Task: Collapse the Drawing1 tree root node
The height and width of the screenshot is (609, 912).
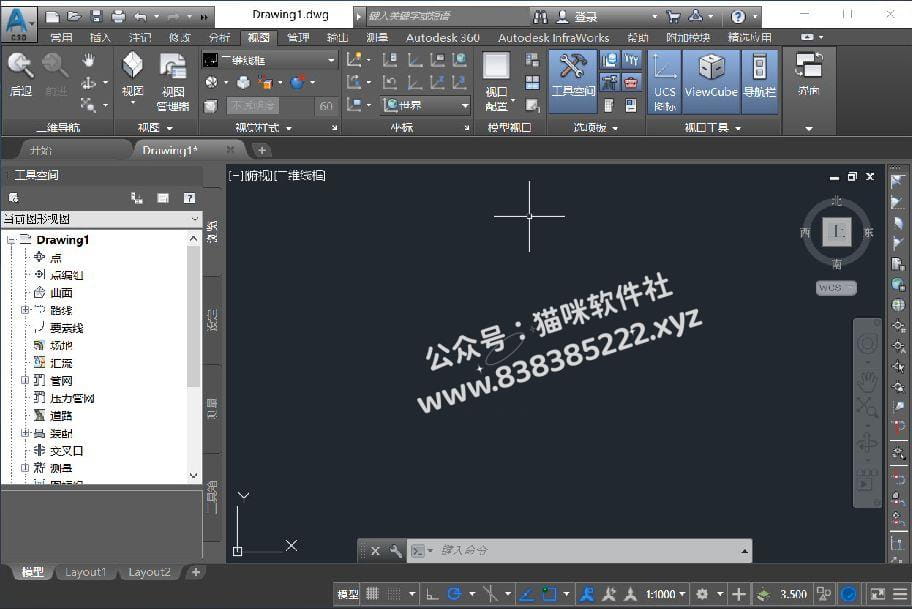Action: click(10, 240)
